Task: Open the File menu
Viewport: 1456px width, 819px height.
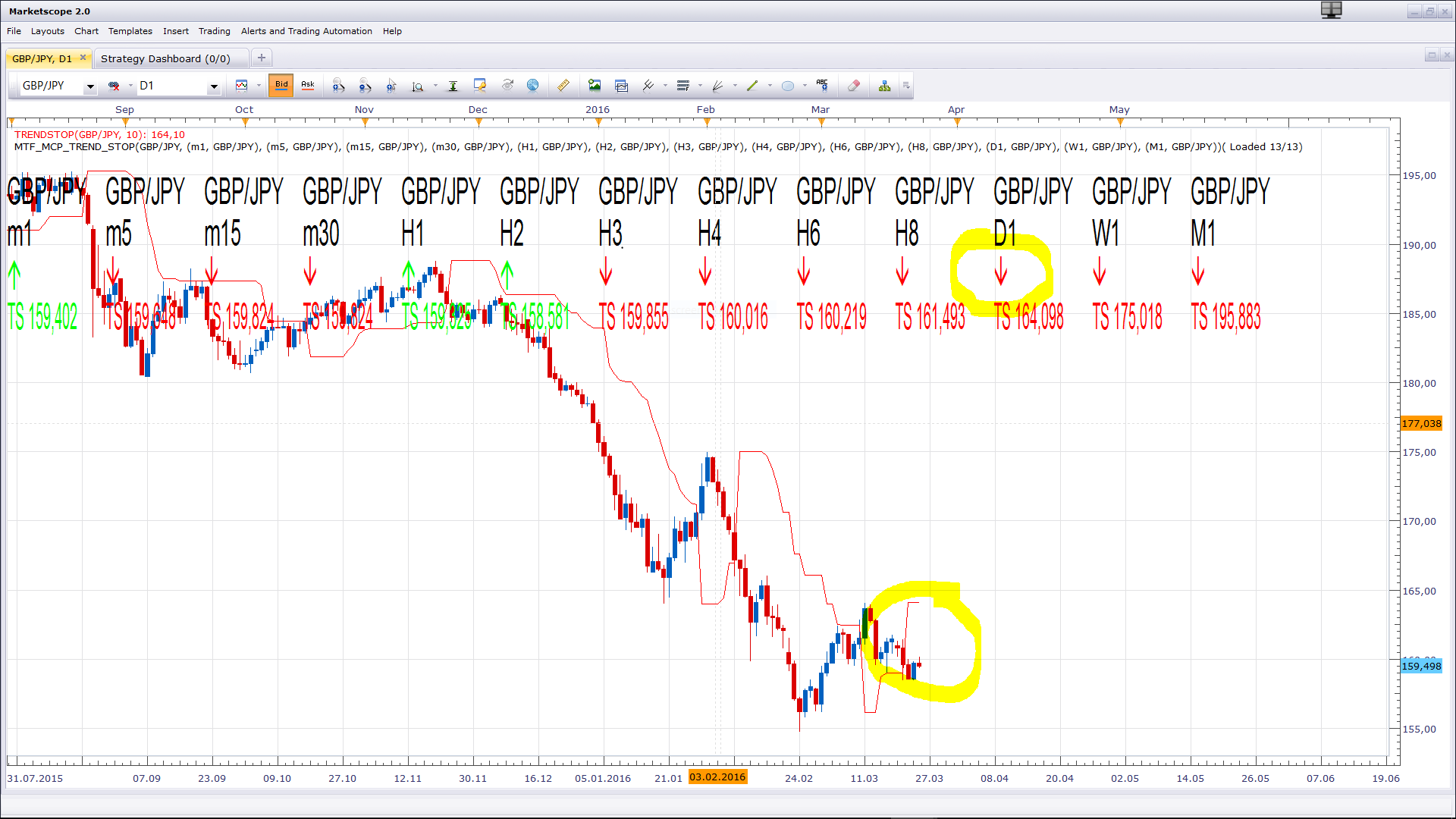Action: 14,31
